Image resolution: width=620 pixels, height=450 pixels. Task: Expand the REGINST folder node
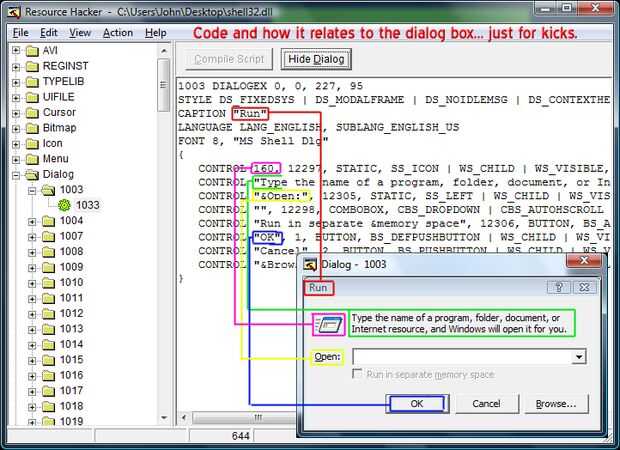[16, 66]
